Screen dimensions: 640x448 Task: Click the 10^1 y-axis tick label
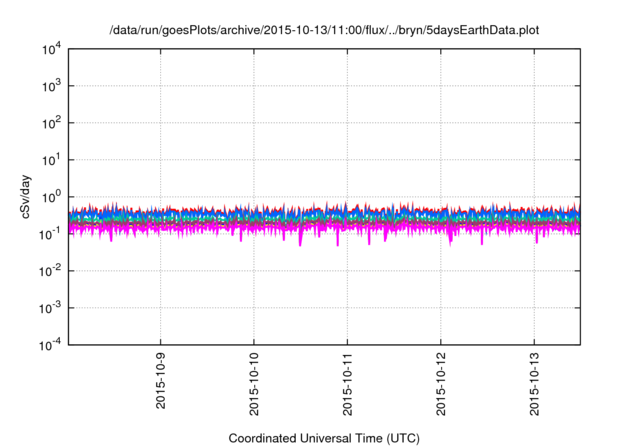[x=51, y=160]
